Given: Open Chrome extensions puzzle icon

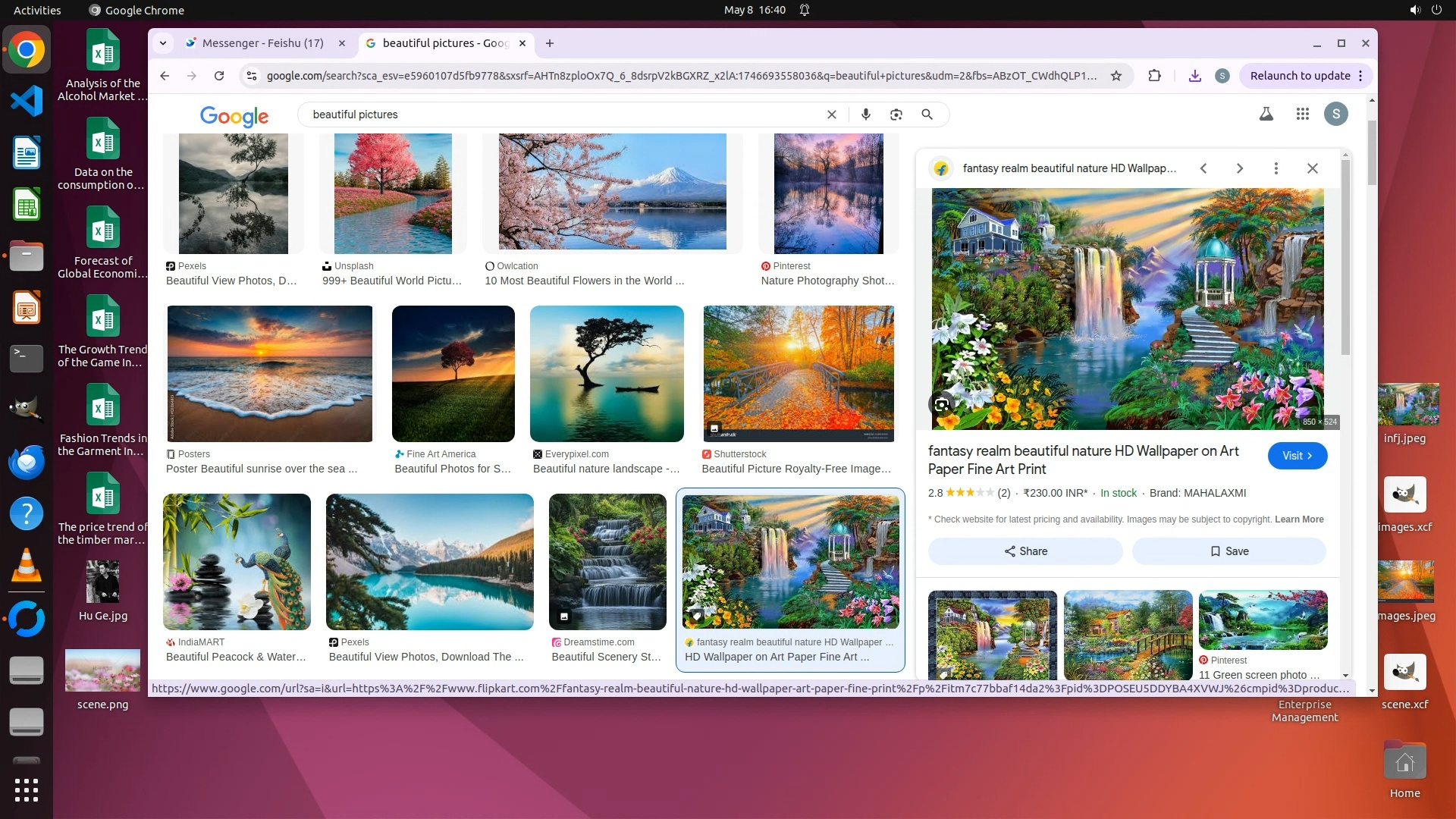Looking at the screenshot, I should click(x=1154, y=76).
